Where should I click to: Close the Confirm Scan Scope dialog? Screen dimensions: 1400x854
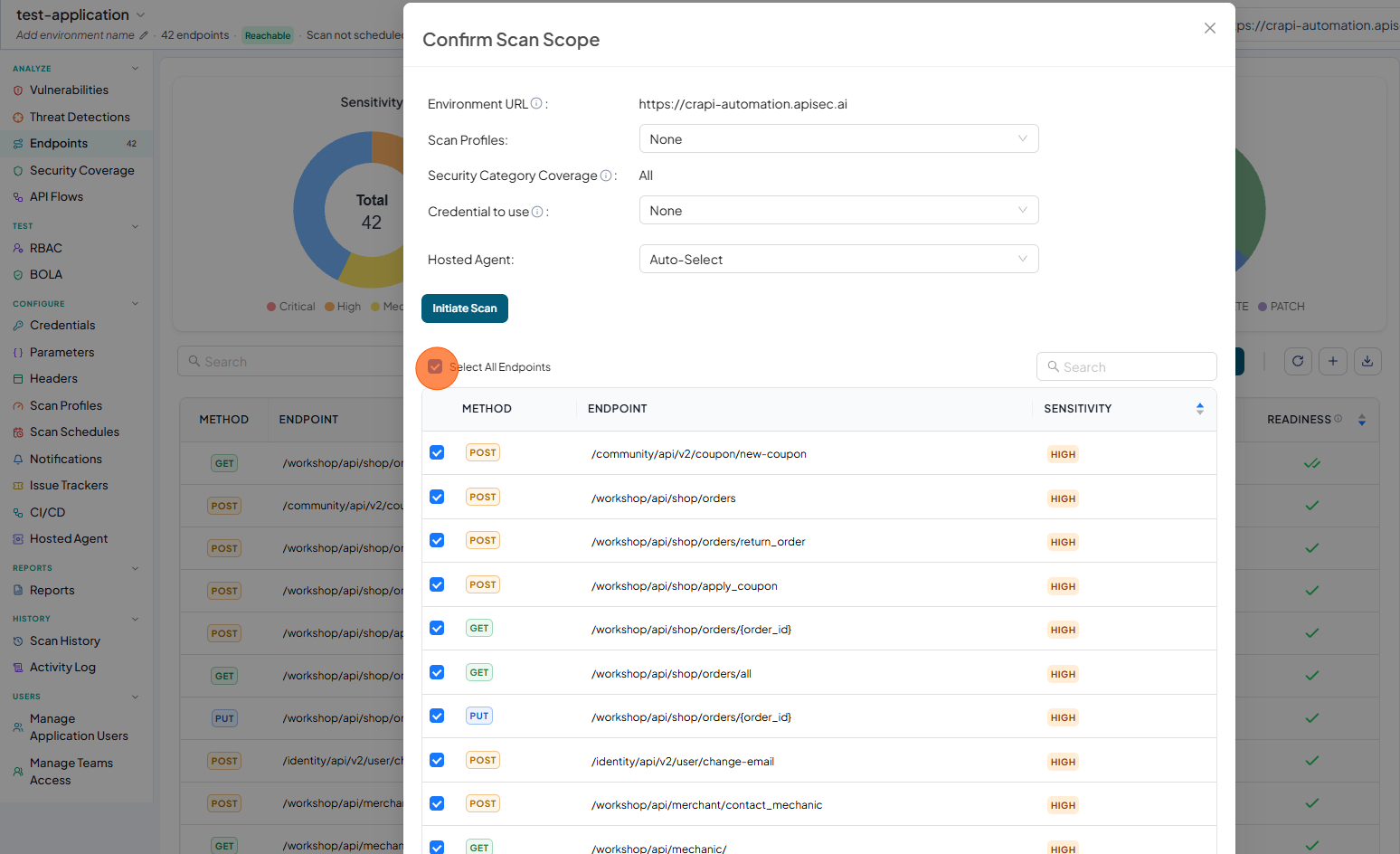(1209, 28)
